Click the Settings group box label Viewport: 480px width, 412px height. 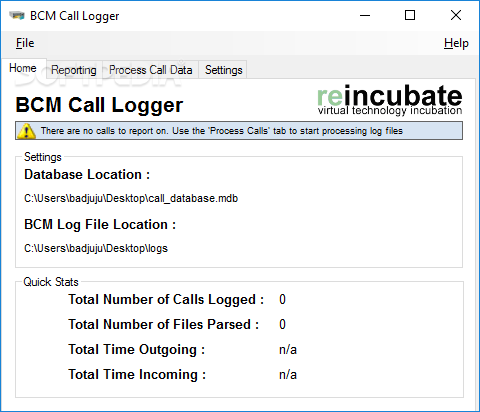click(x=43, y=157)
